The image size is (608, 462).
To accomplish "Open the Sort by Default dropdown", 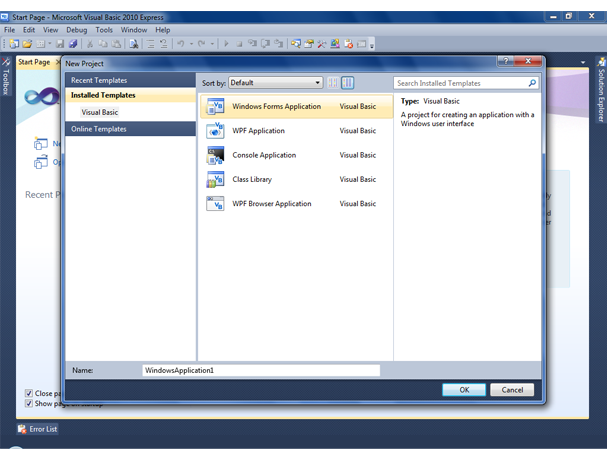I will [x=275, y=83].
